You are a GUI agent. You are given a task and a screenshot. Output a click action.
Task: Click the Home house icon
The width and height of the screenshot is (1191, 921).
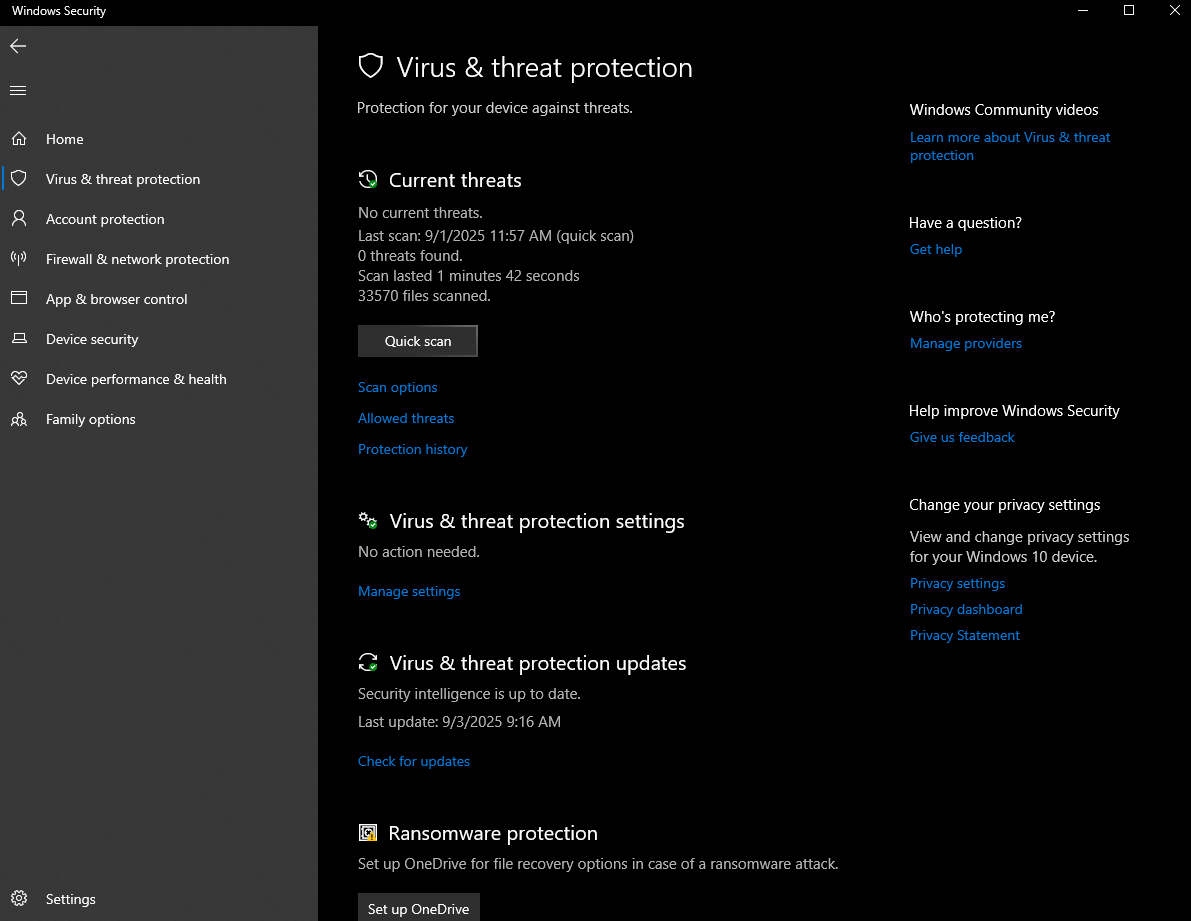[x=19, y=139]
